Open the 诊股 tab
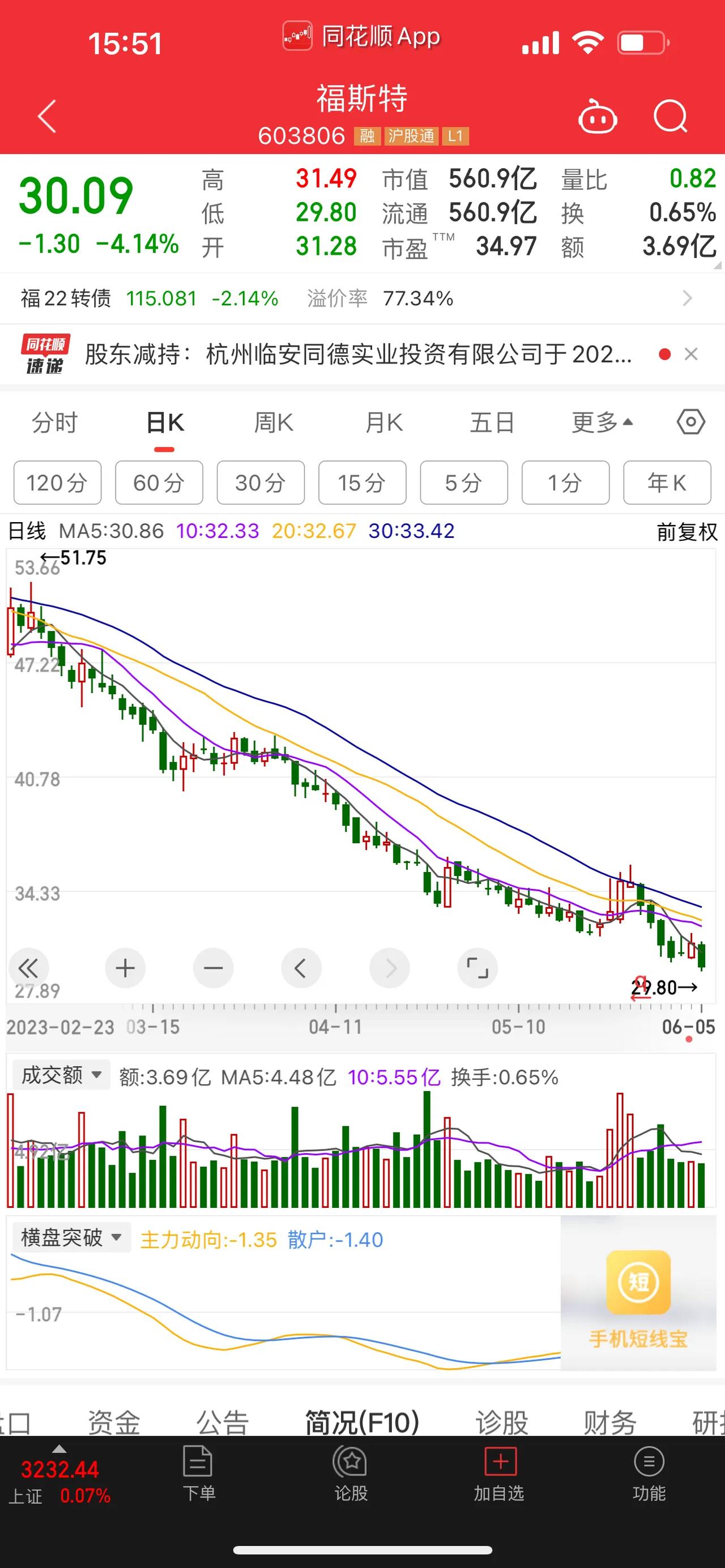 (502, 1422)
